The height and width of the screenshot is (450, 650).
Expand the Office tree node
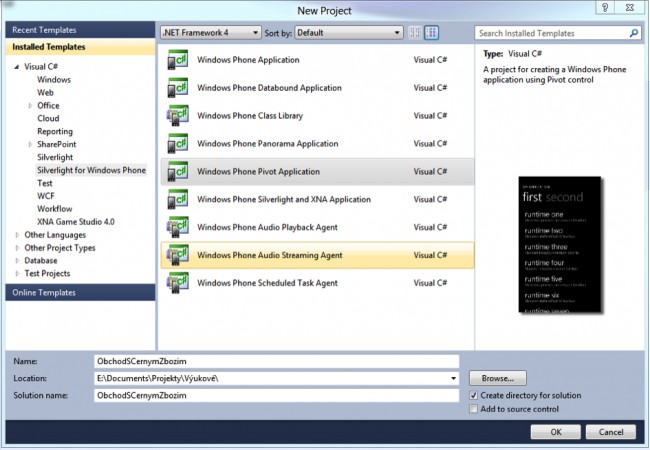click(30, 106)
